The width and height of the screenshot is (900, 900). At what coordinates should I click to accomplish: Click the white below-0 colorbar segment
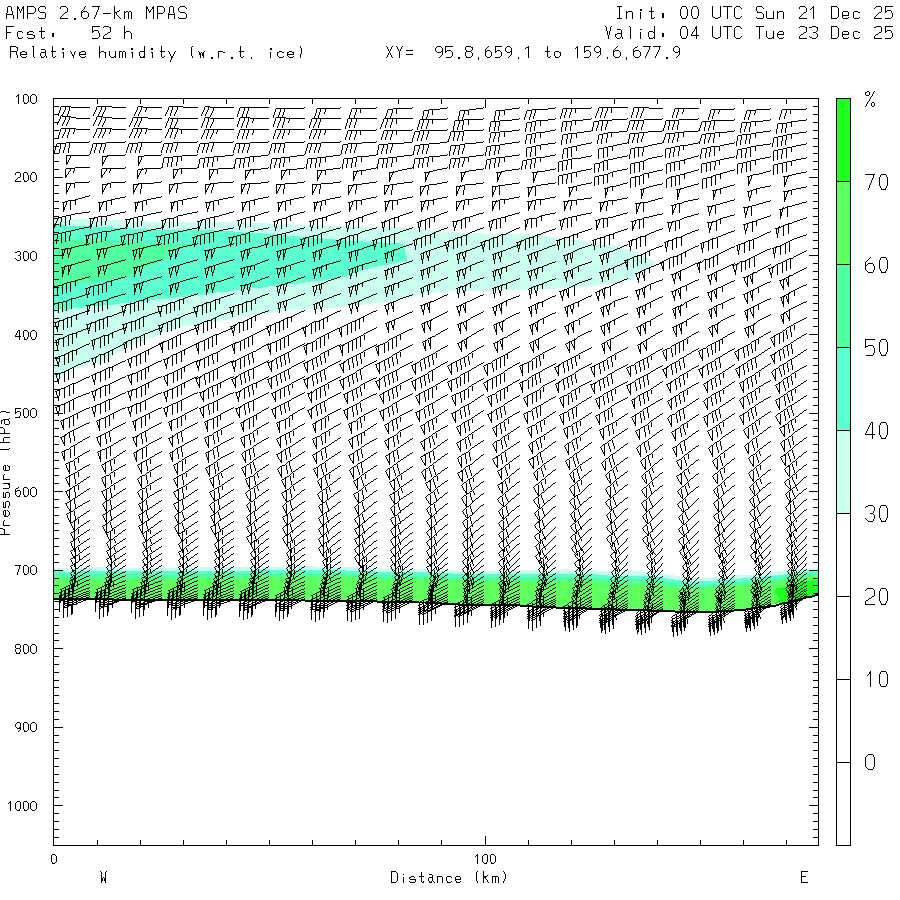tap(843, 804)
